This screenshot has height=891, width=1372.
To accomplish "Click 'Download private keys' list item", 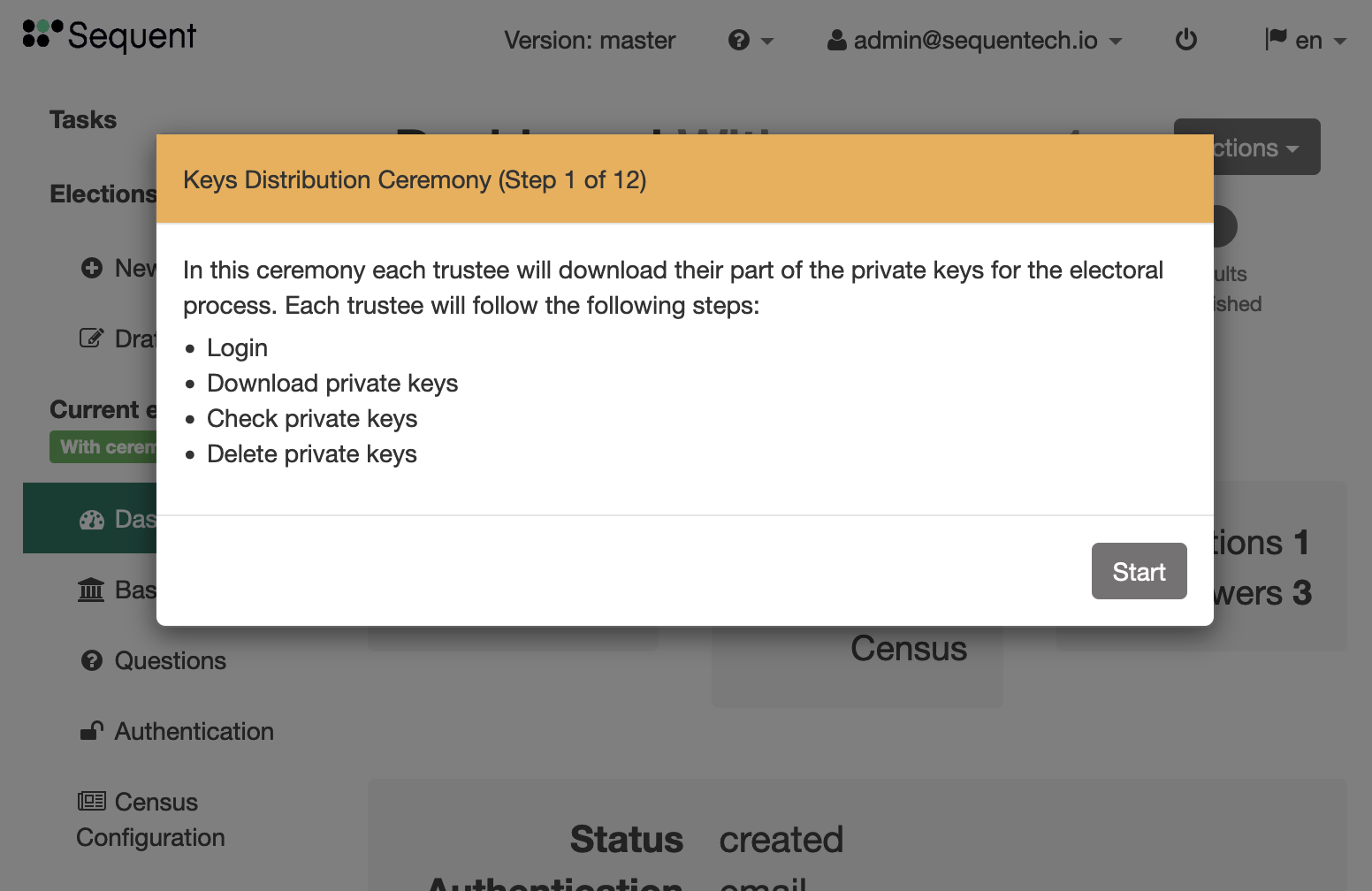I will click(332, 383).
